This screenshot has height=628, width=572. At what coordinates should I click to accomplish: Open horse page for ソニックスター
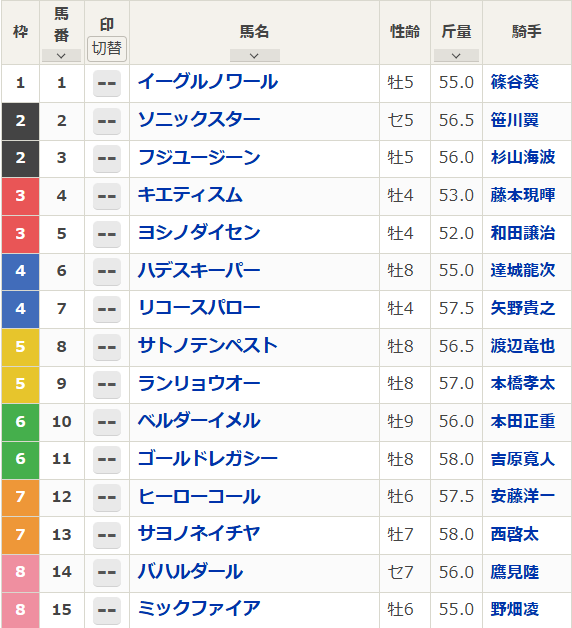coord(199,120)
